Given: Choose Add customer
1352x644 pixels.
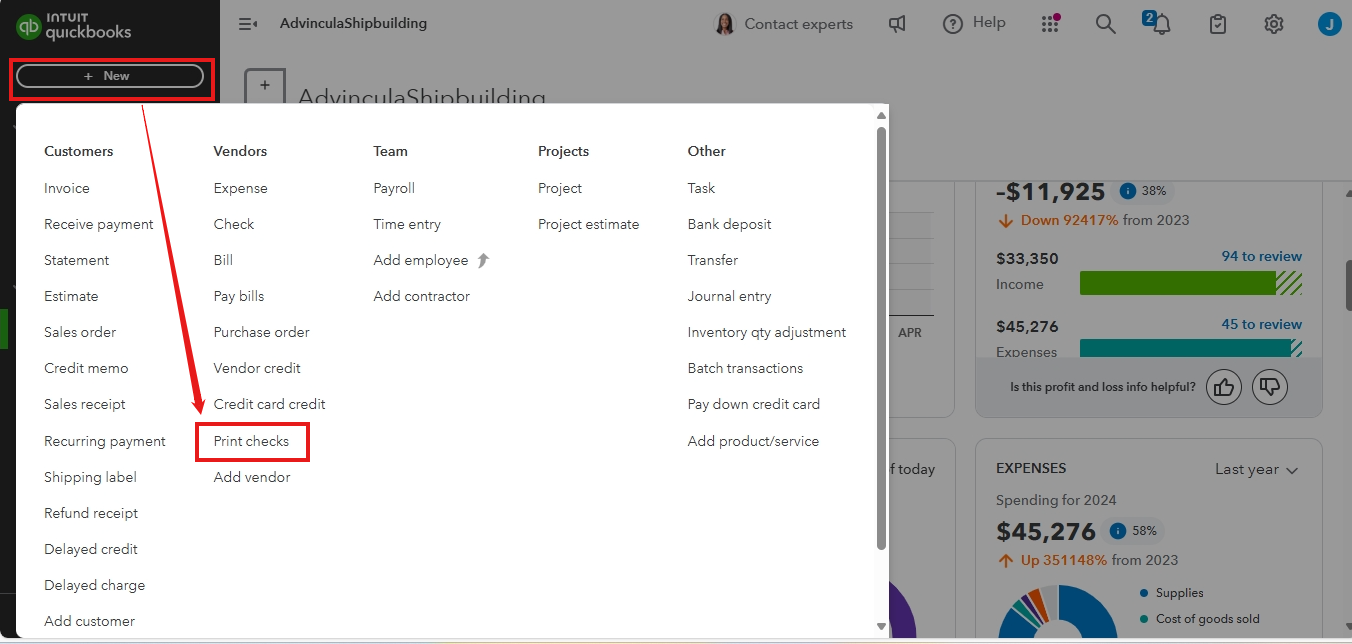Looking at the screenshot, I should [89, 621].
